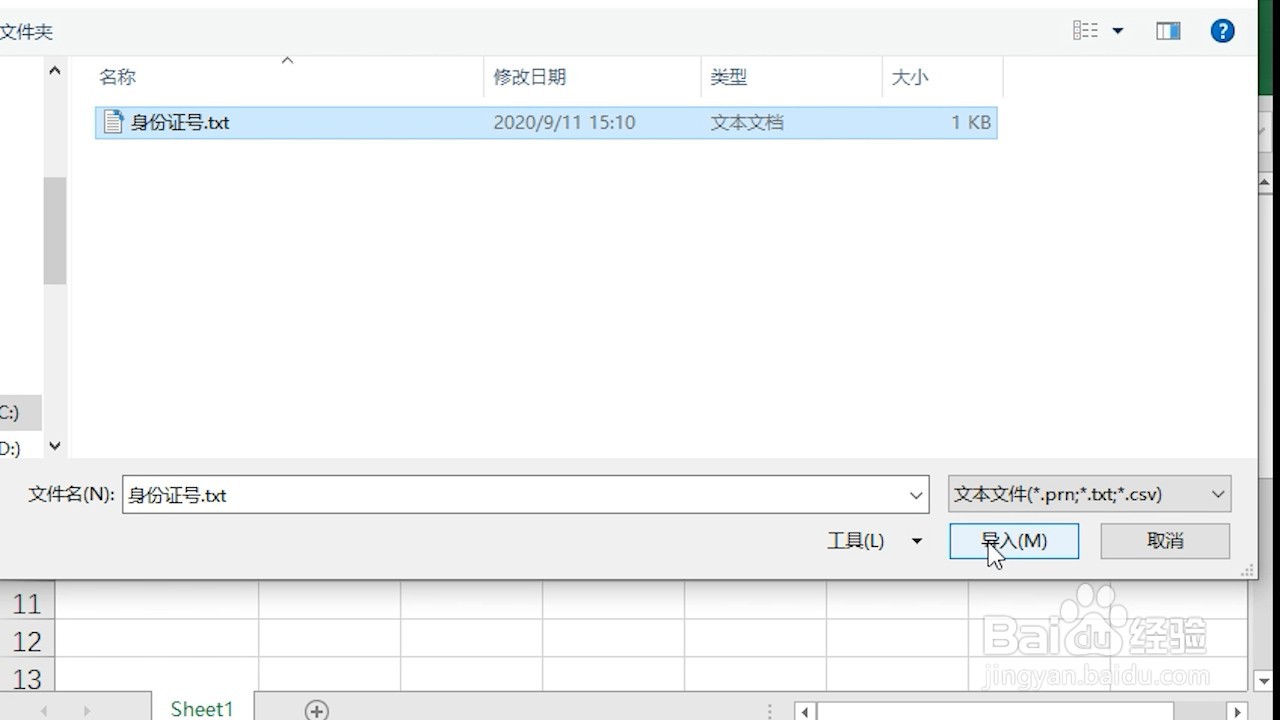Sort files by clicking 名称 column header
Image resolution: width=1280 pixels, height=720 pixels.
click(117, 76)
